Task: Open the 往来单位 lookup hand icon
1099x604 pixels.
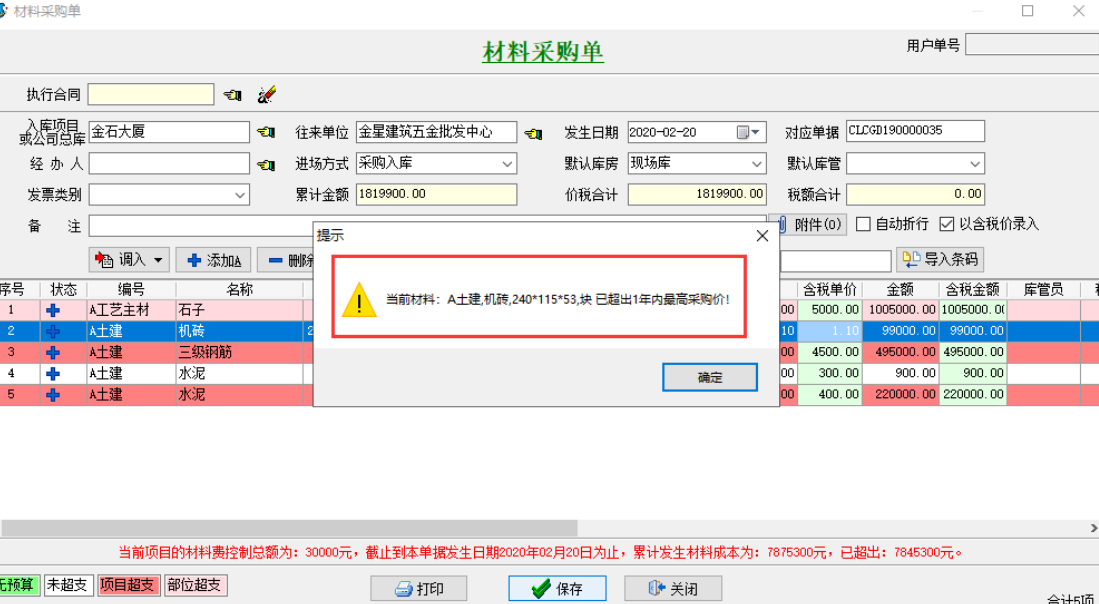Action: click(x=533, y=131)
